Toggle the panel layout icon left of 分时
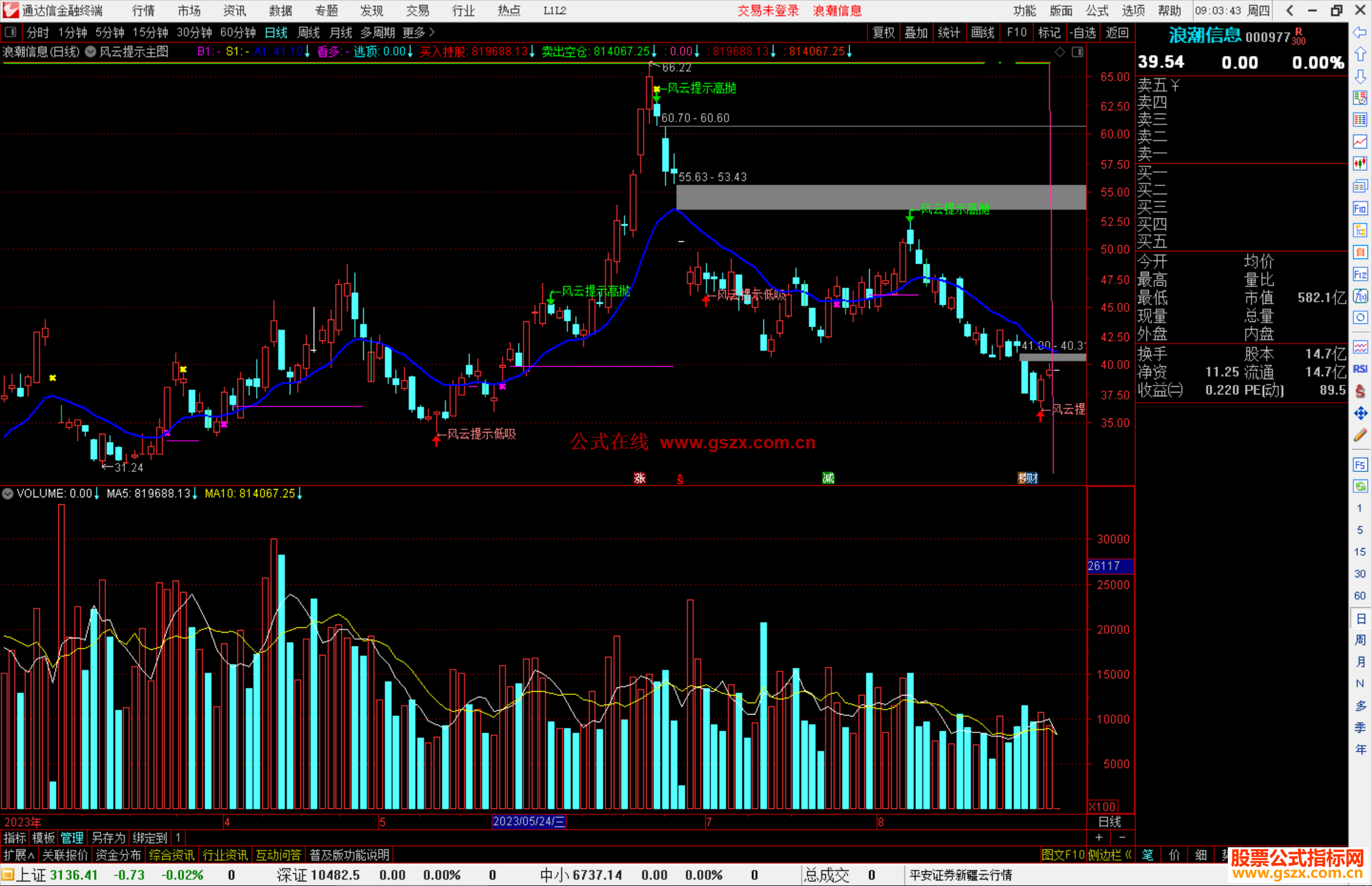Viewport: 1372px width, 886px height. coord(10,32)
